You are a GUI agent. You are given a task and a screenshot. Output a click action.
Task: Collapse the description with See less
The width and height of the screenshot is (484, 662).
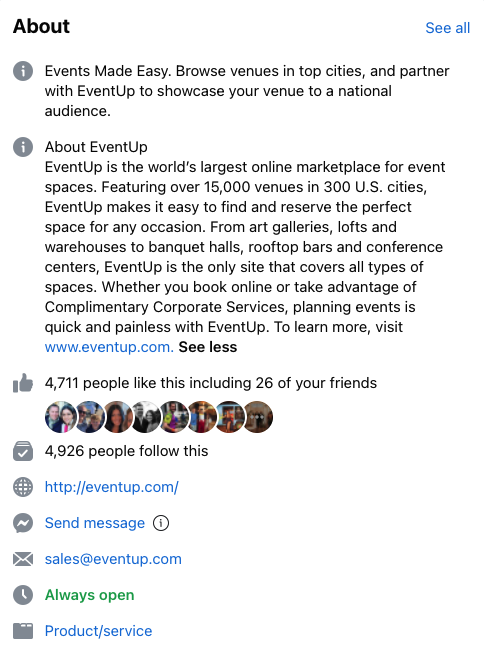point(208,347)
